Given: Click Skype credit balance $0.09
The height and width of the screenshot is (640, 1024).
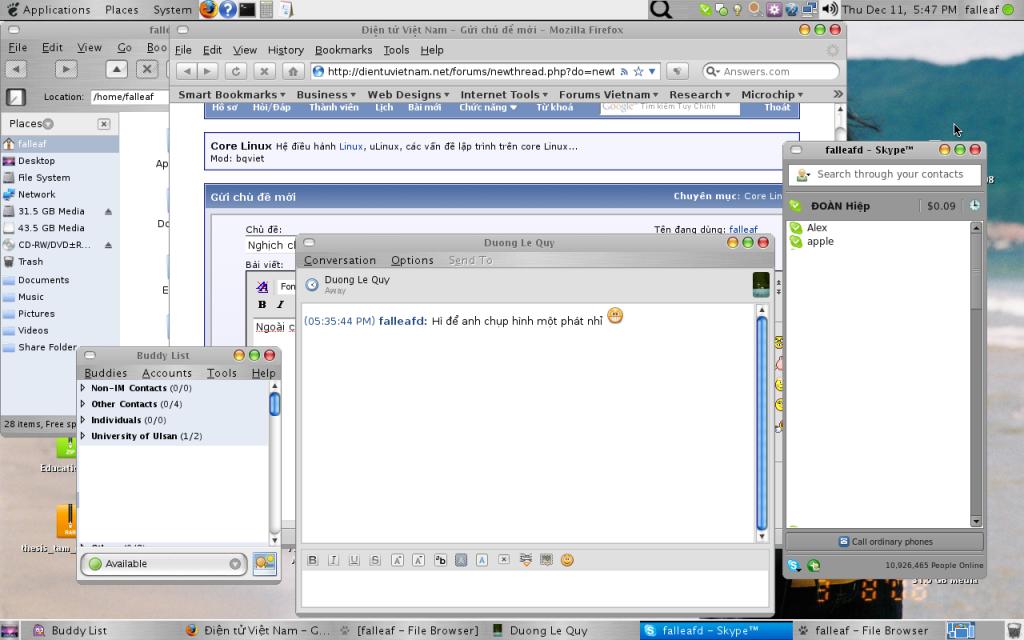Looking at the screenshot, I should coord(940,206).
